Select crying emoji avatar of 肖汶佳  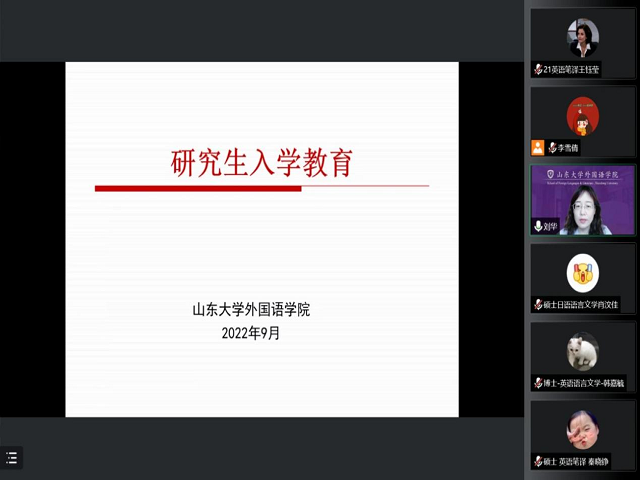(x=583, y=273)
